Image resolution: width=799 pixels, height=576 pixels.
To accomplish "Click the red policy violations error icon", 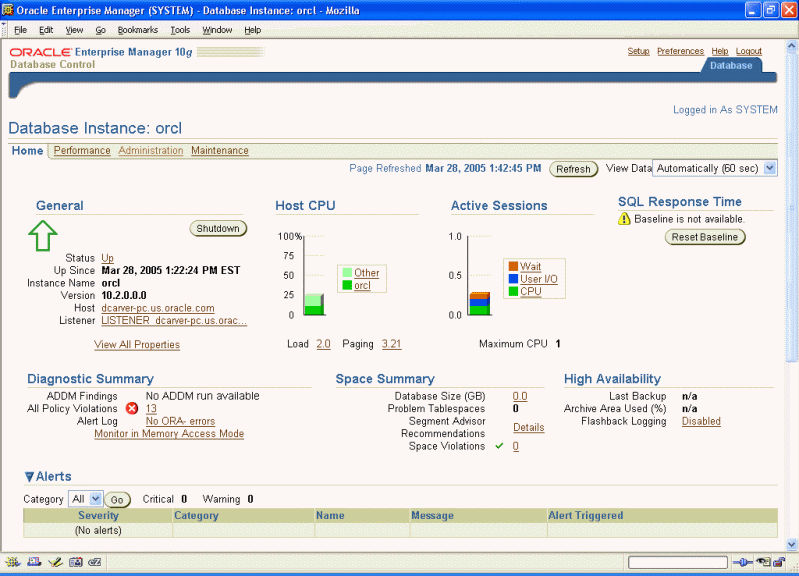I will pyautogui.click(x=132, y=408).
